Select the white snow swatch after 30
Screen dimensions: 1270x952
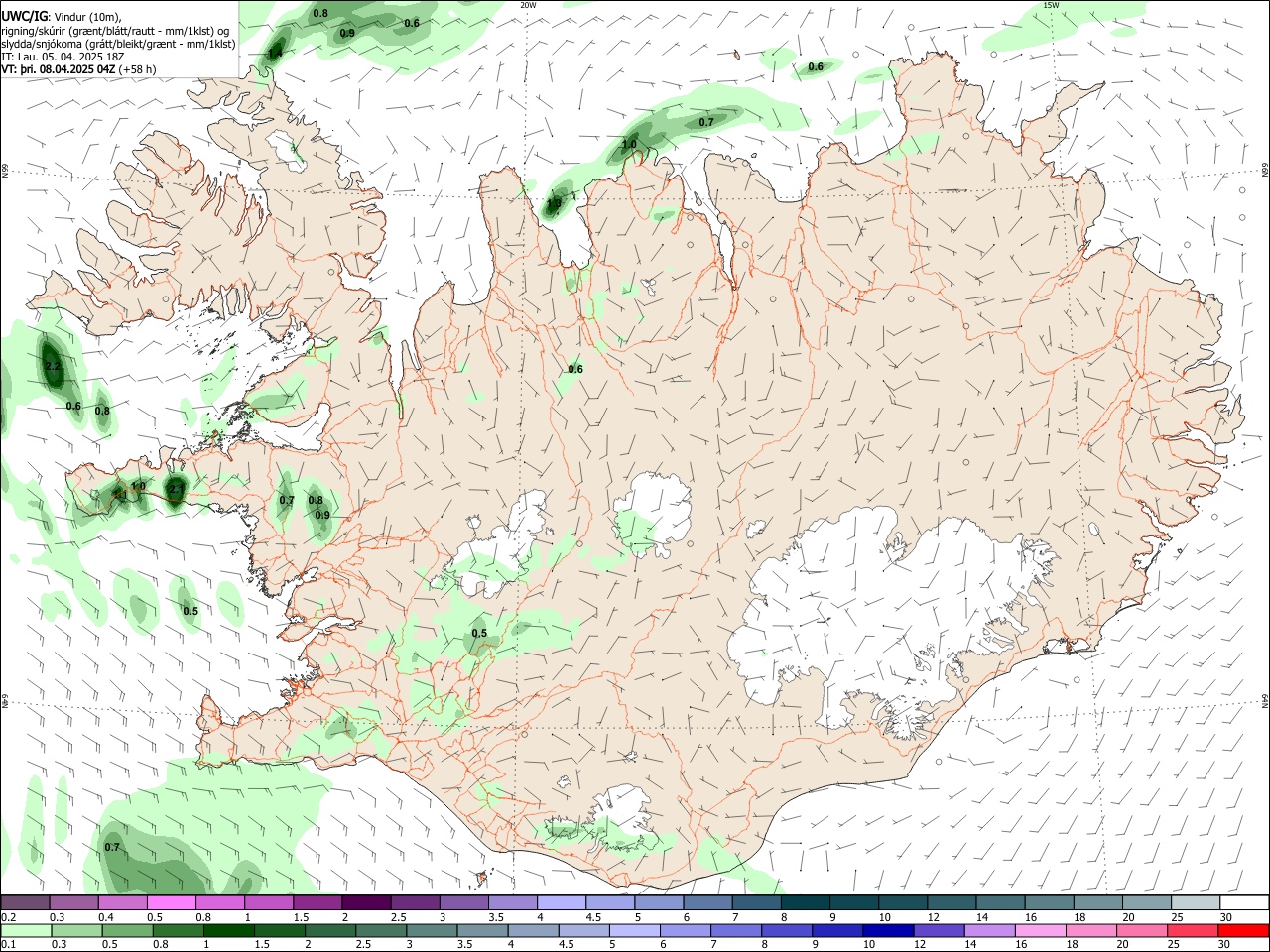1245,902
